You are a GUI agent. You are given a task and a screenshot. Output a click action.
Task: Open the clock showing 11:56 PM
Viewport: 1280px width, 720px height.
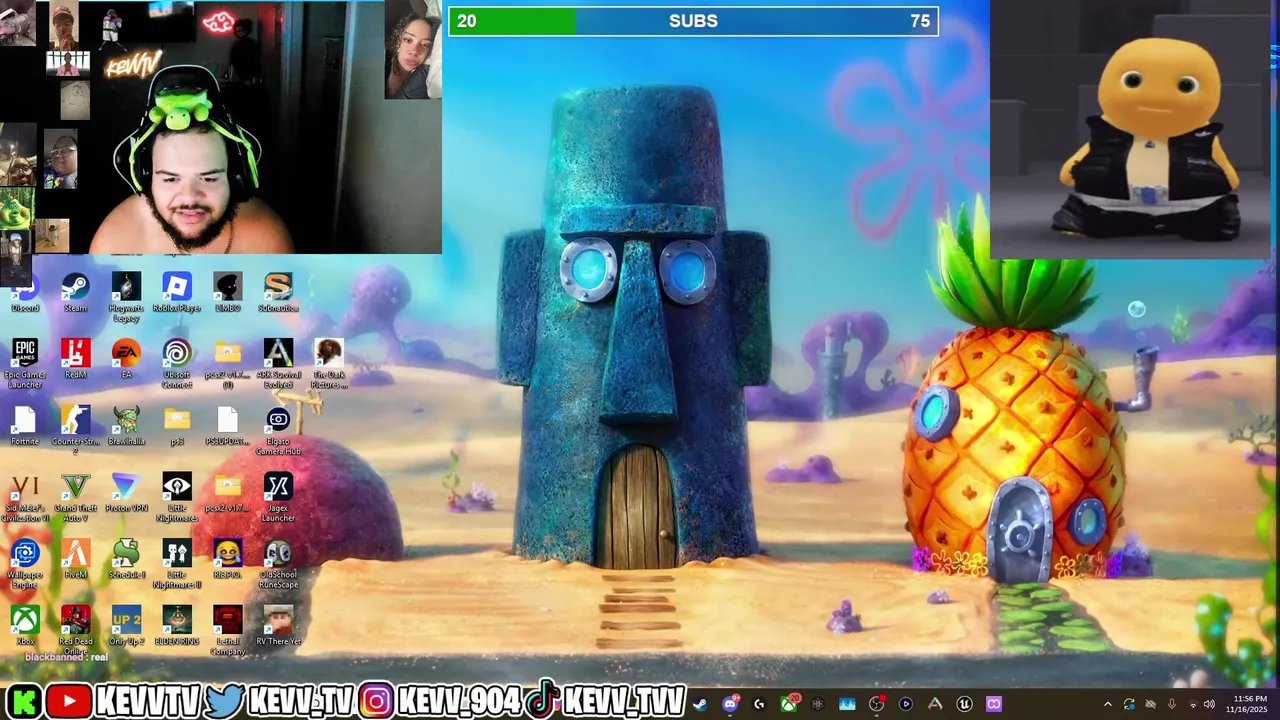(1249, 704)
